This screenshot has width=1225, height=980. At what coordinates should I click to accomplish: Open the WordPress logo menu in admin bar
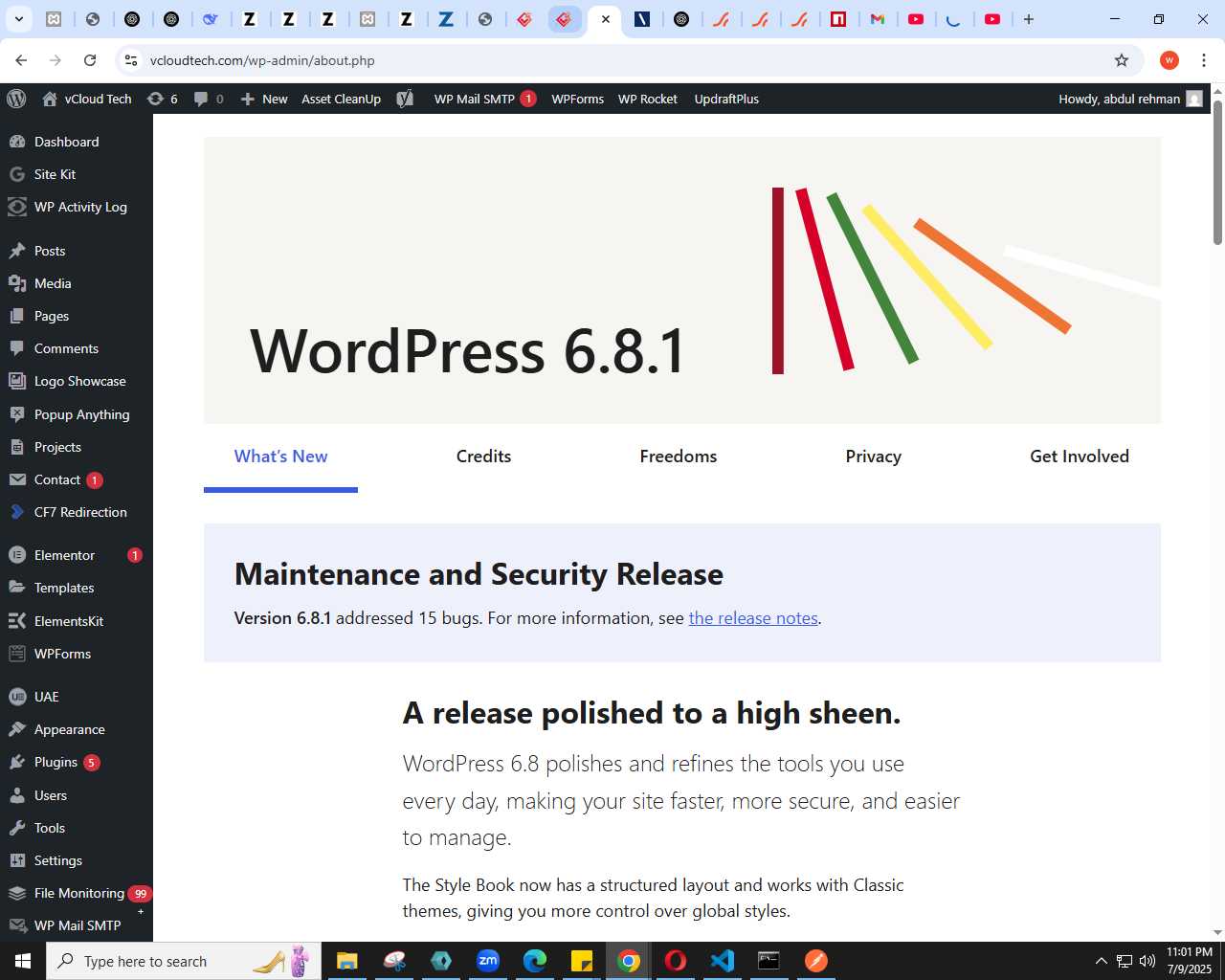click(x=16, y=99)
